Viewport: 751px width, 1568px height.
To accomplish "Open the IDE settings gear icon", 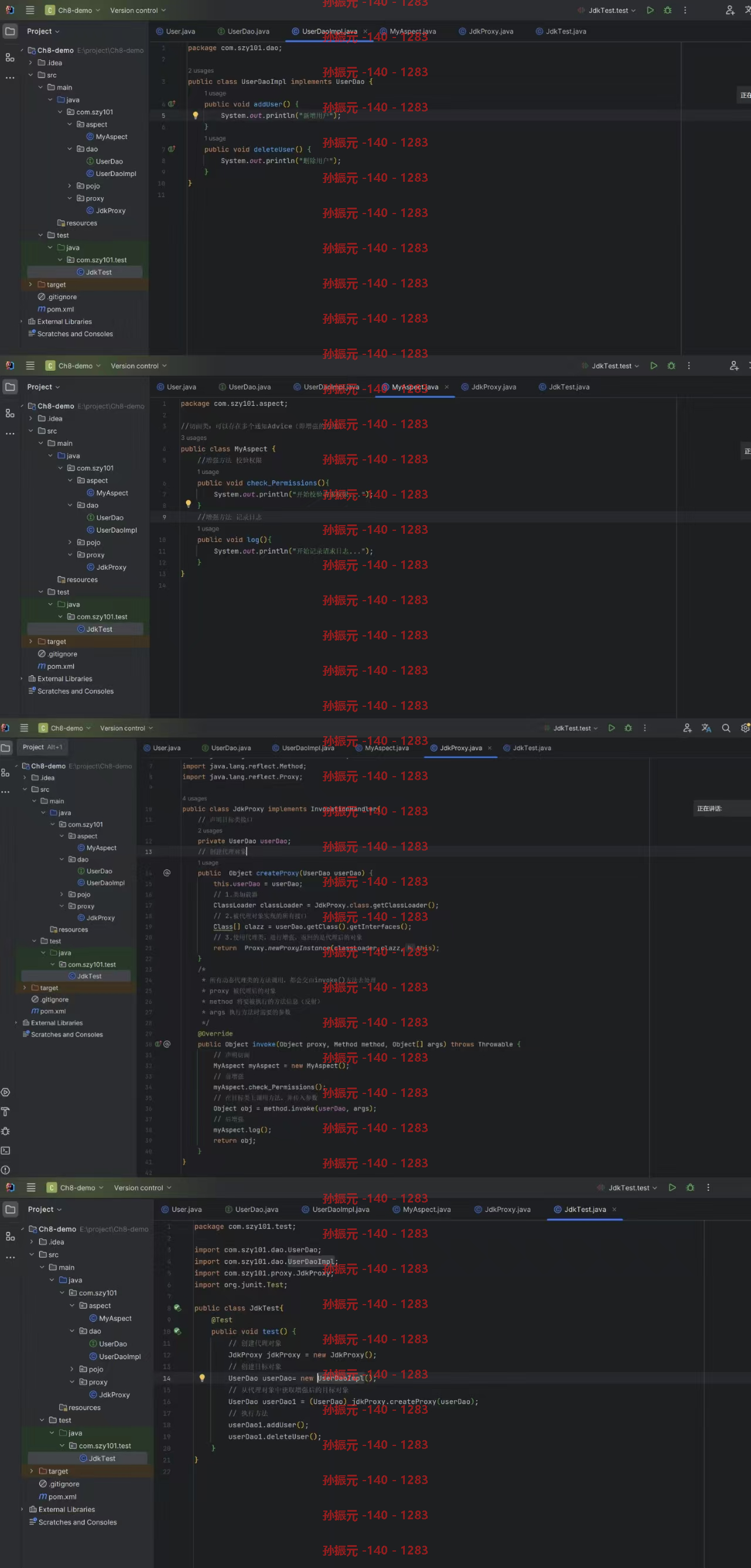I will pyautogui.click(x=745, y=728).
